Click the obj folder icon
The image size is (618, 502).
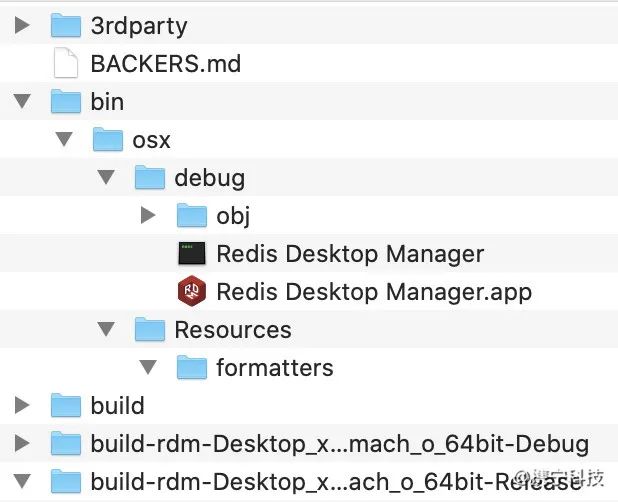pos(192,215)
